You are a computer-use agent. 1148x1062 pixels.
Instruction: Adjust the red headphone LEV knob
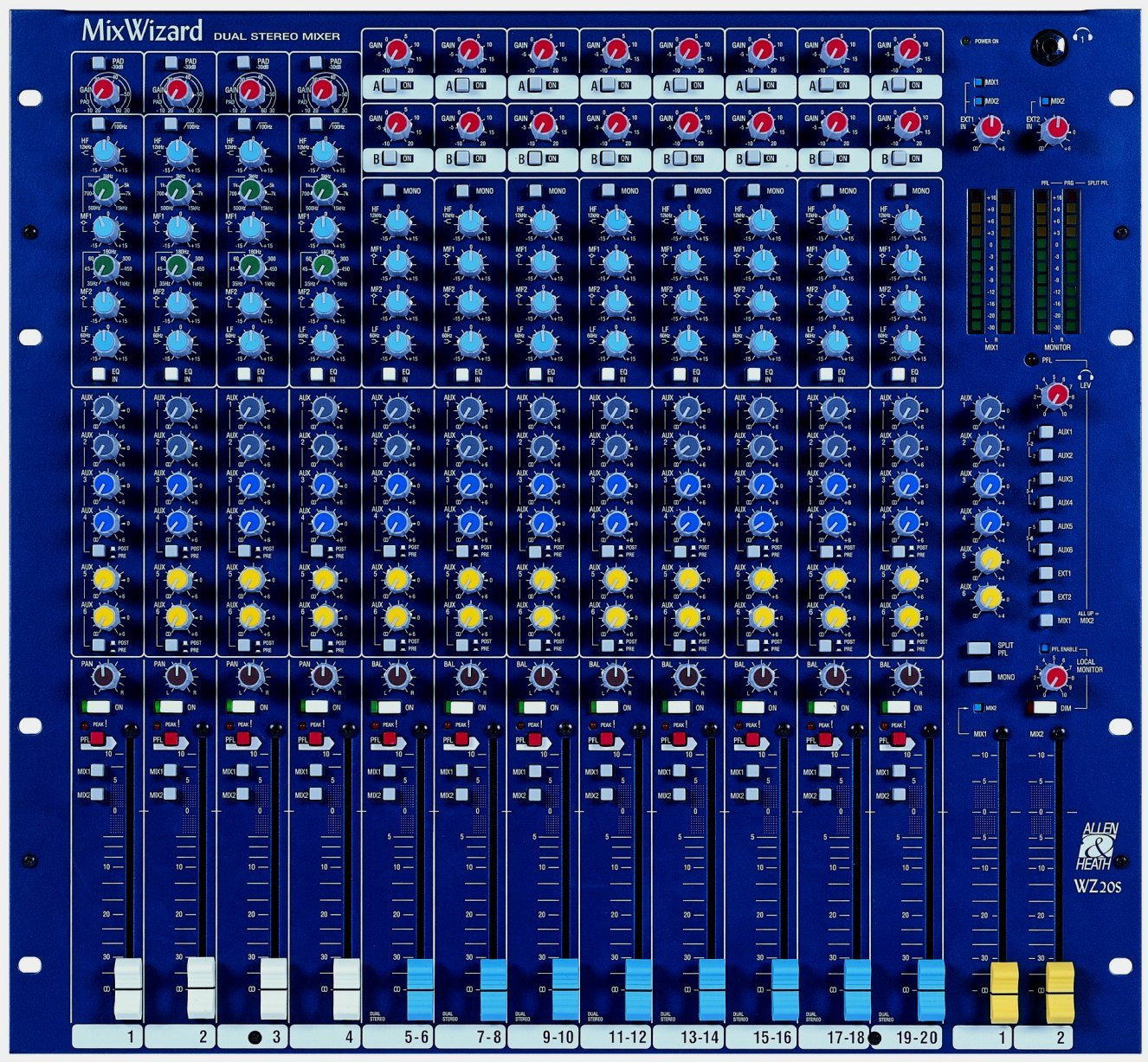tap(1055, 396)
